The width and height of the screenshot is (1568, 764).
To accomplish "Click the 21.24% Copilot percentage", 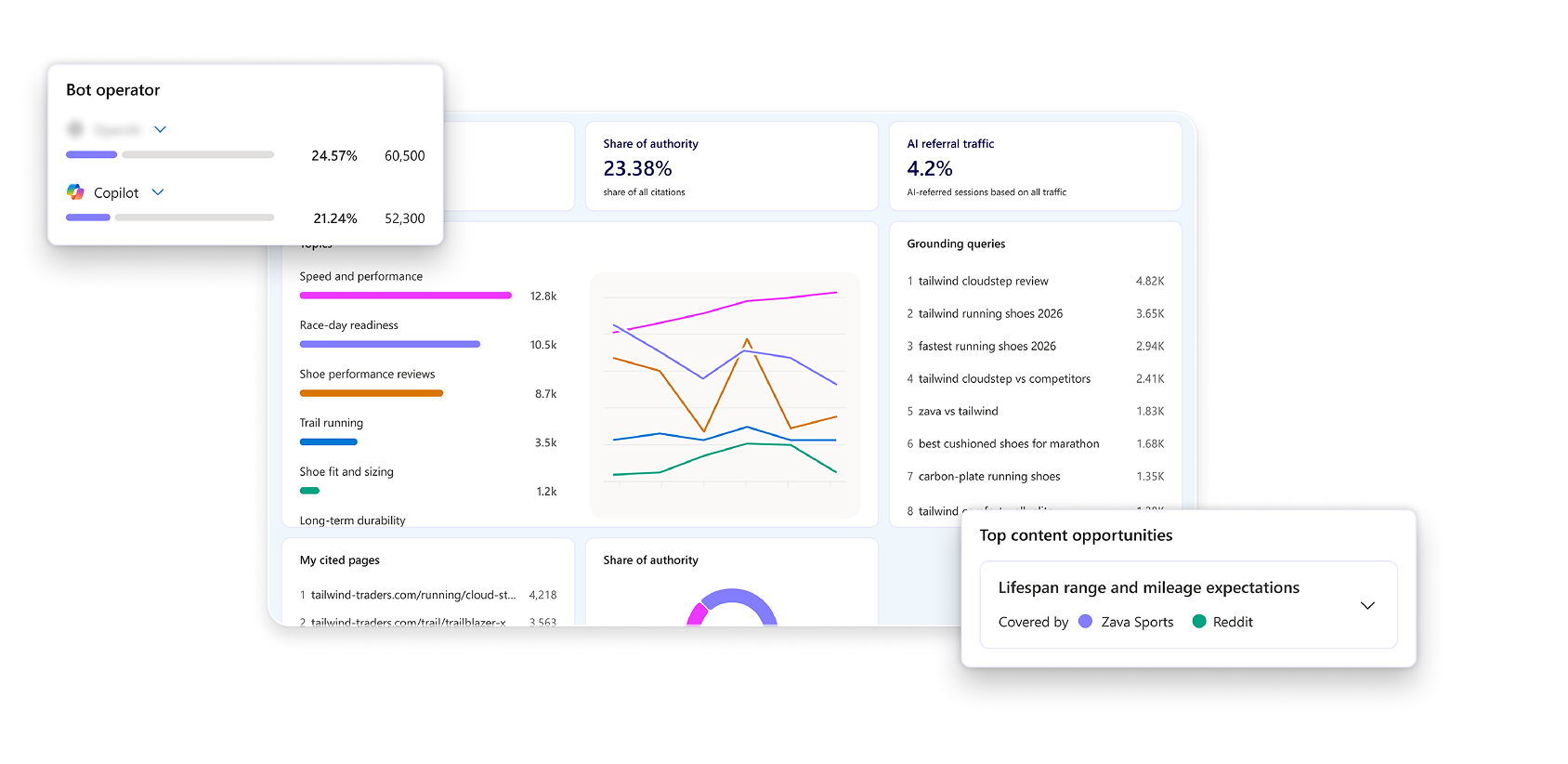I will tap(335, 218).
